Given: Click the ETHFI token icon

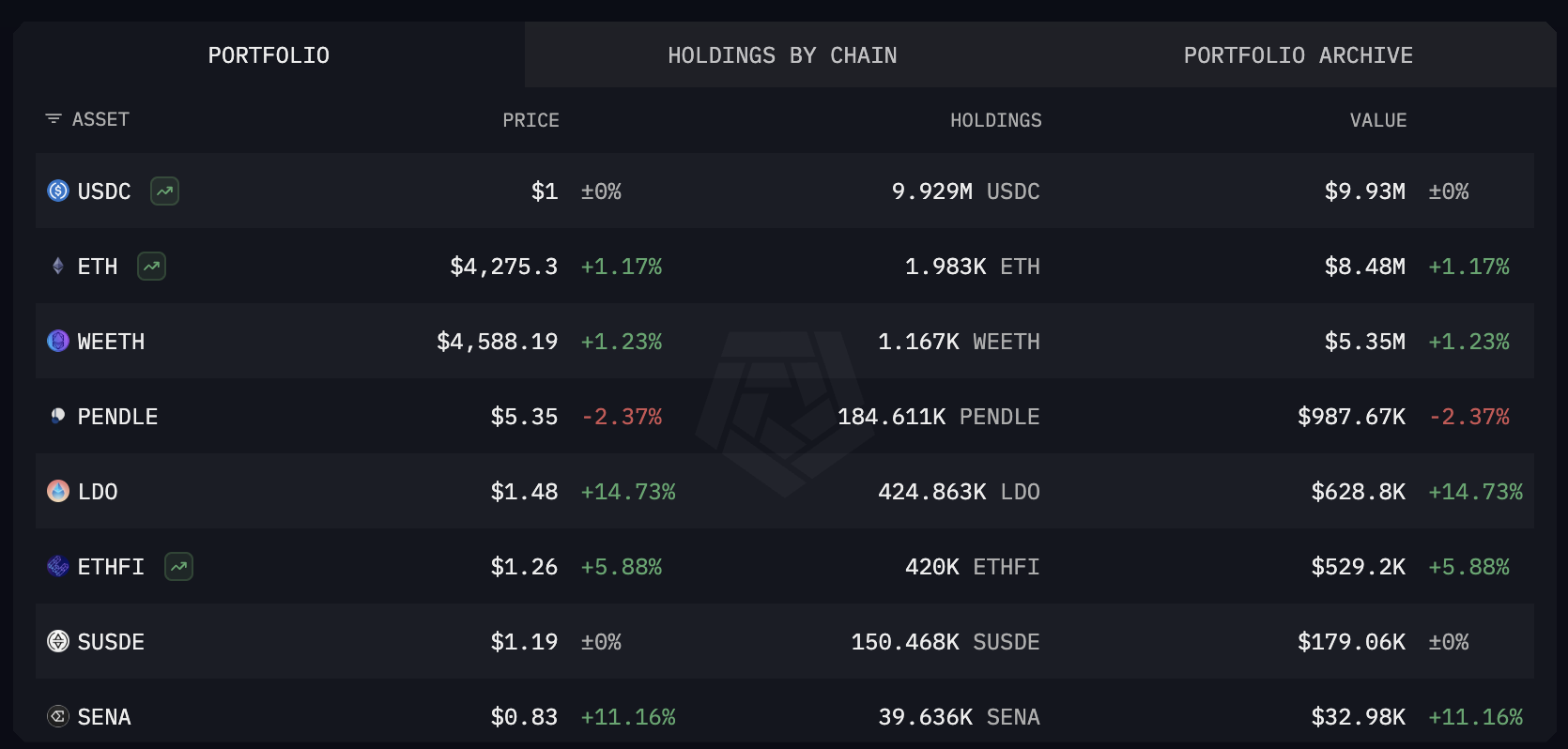Looking at the screenshot, I should 58,567.
